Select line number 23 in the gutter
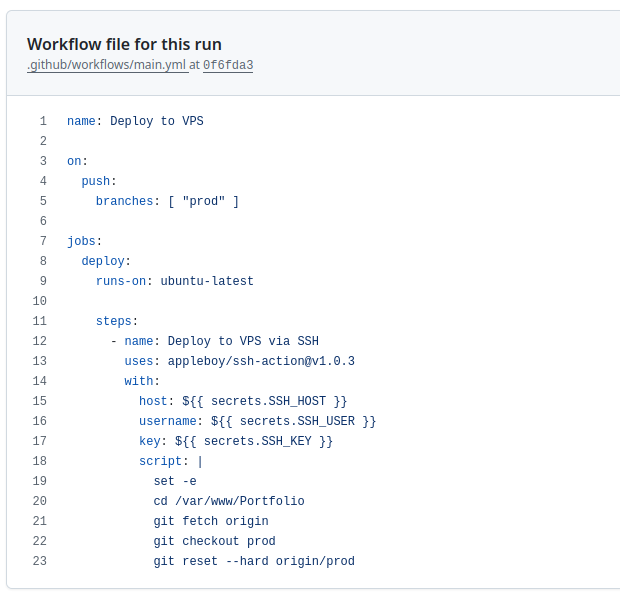 tap(40, 561)
